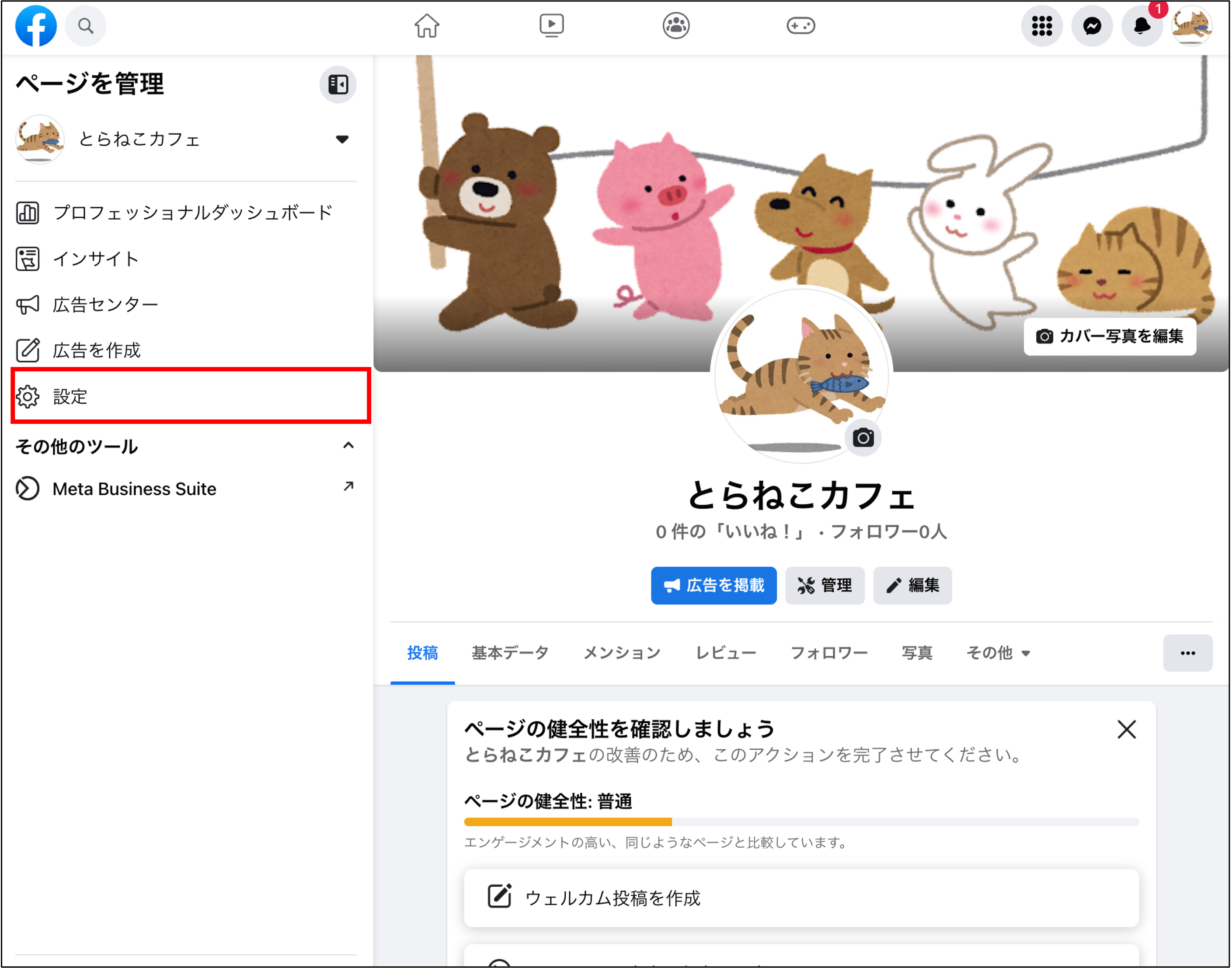The height and width of the screenshot is (968, 1232).
Task: Open 広告センター in the sidebar
Action: [x=186, y=304]
